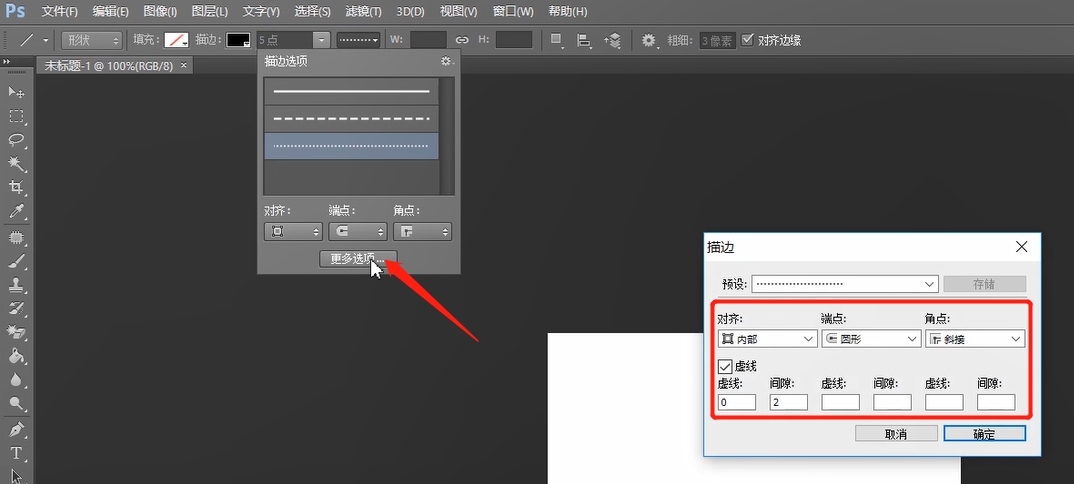
Task: Expand the 端点 圆形 dropdown in dialog
Action: [870, 339]
